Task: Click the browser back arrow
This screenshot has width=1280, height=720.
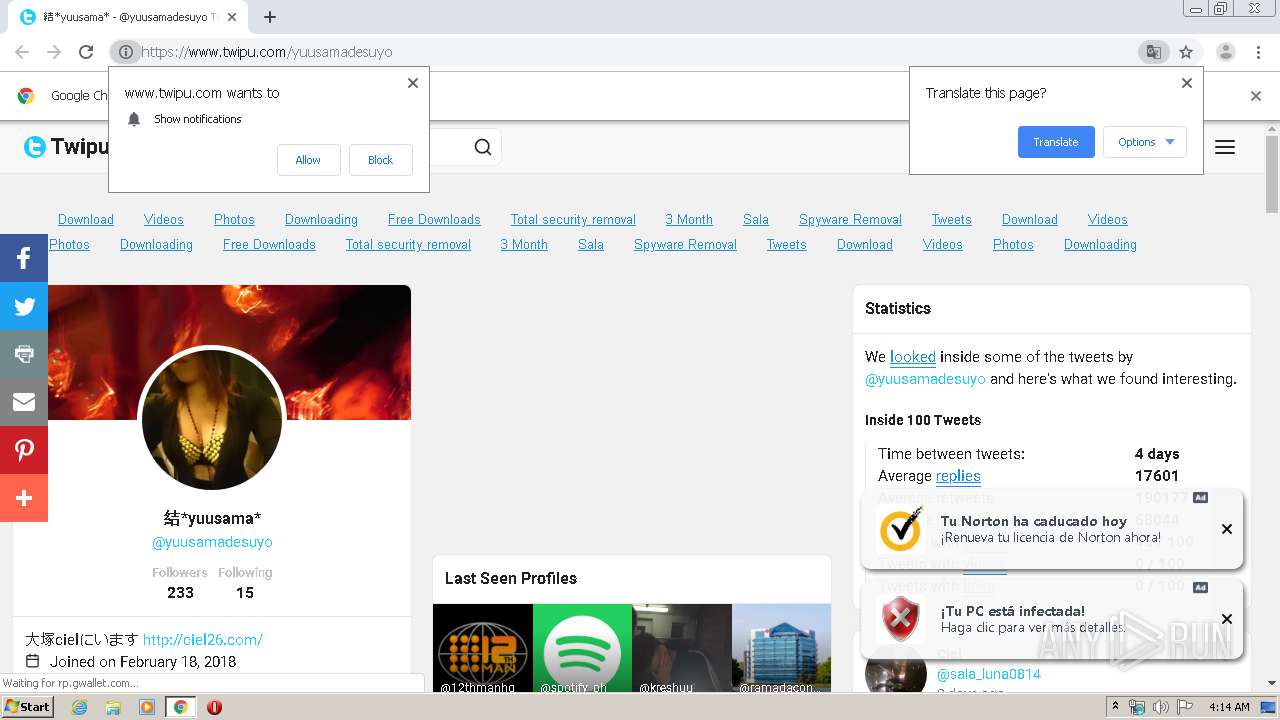Action: coord(22,52)
